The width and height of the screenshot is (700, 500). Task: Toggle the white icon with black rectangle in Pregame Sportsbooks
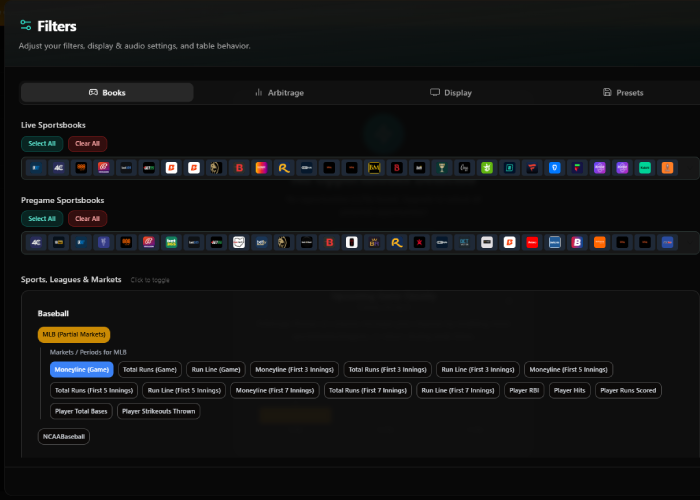click(351, 242)
